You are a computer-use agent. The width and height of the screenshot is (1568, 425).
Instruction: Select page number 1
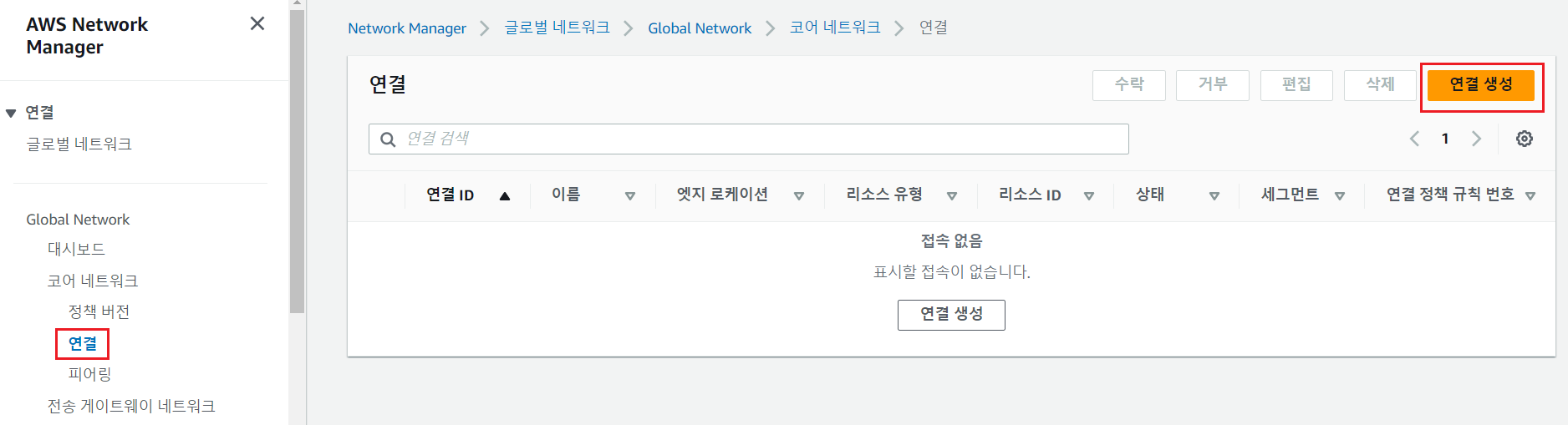1445,139
